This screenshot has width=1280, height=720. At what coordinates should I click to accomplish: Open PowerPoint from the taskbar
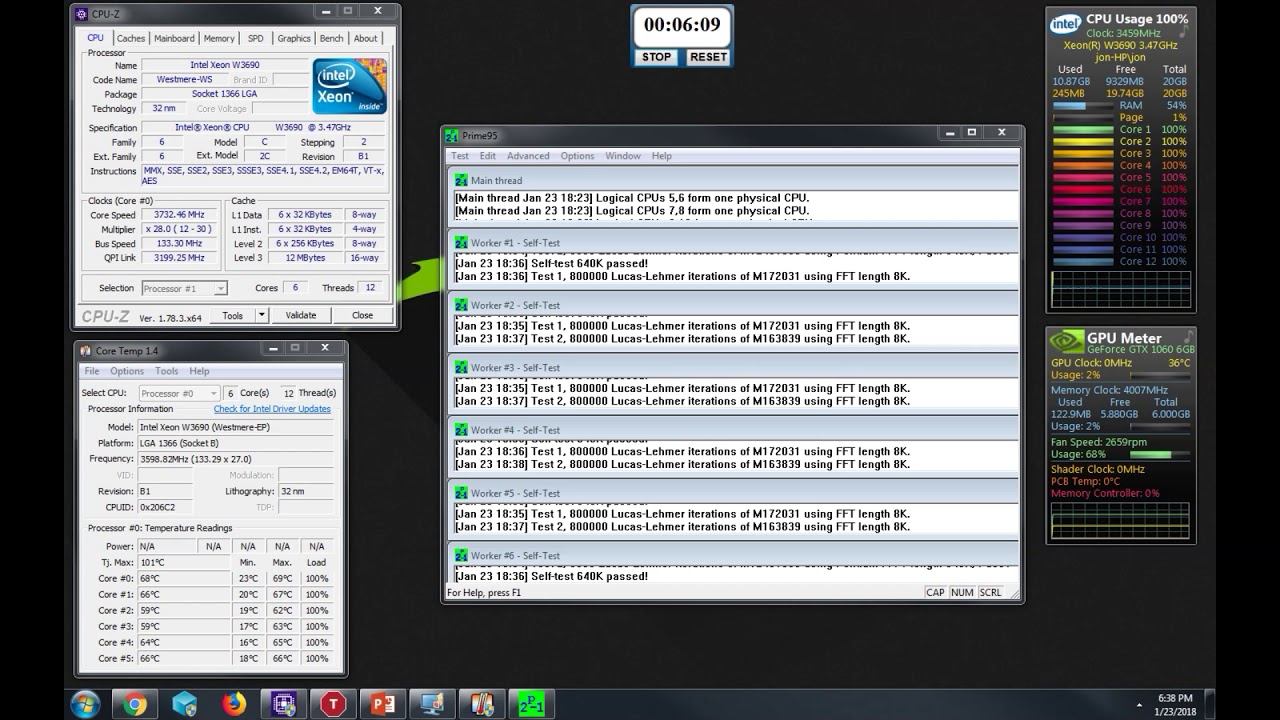(x=382, y=704)
